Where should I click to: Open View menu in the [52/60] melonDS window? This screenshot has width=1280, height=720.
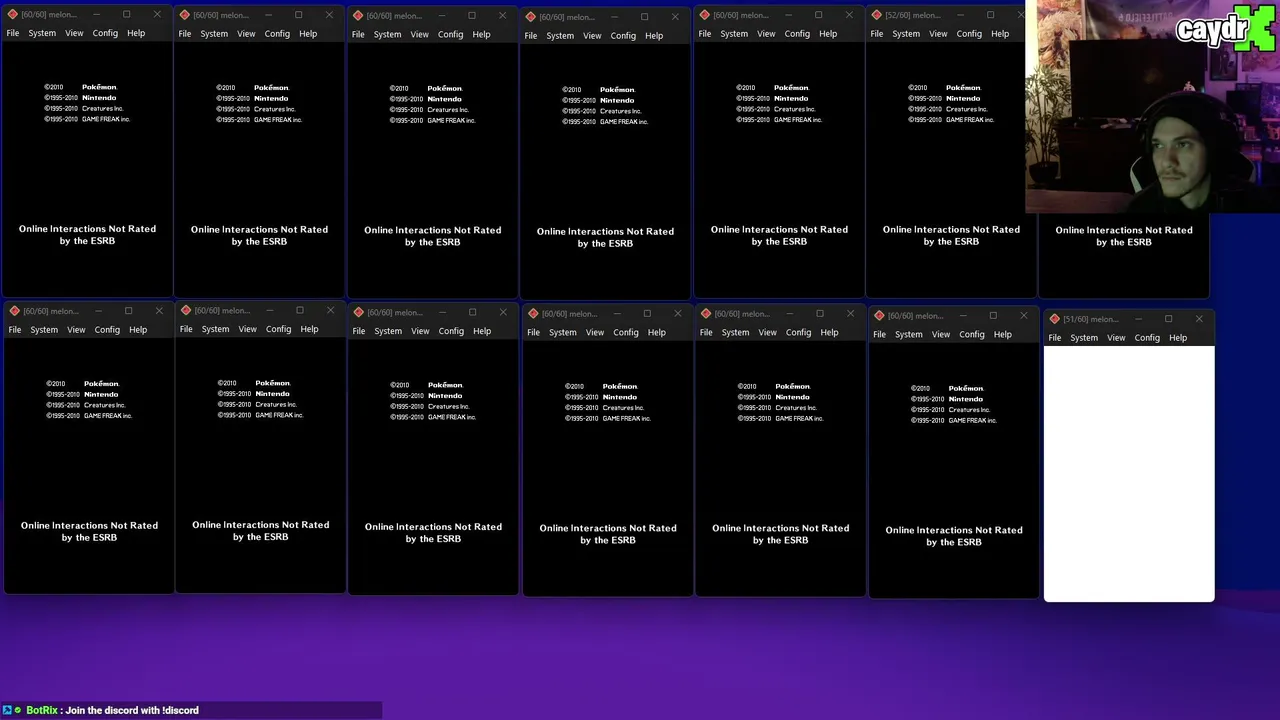tap(938, 34)
